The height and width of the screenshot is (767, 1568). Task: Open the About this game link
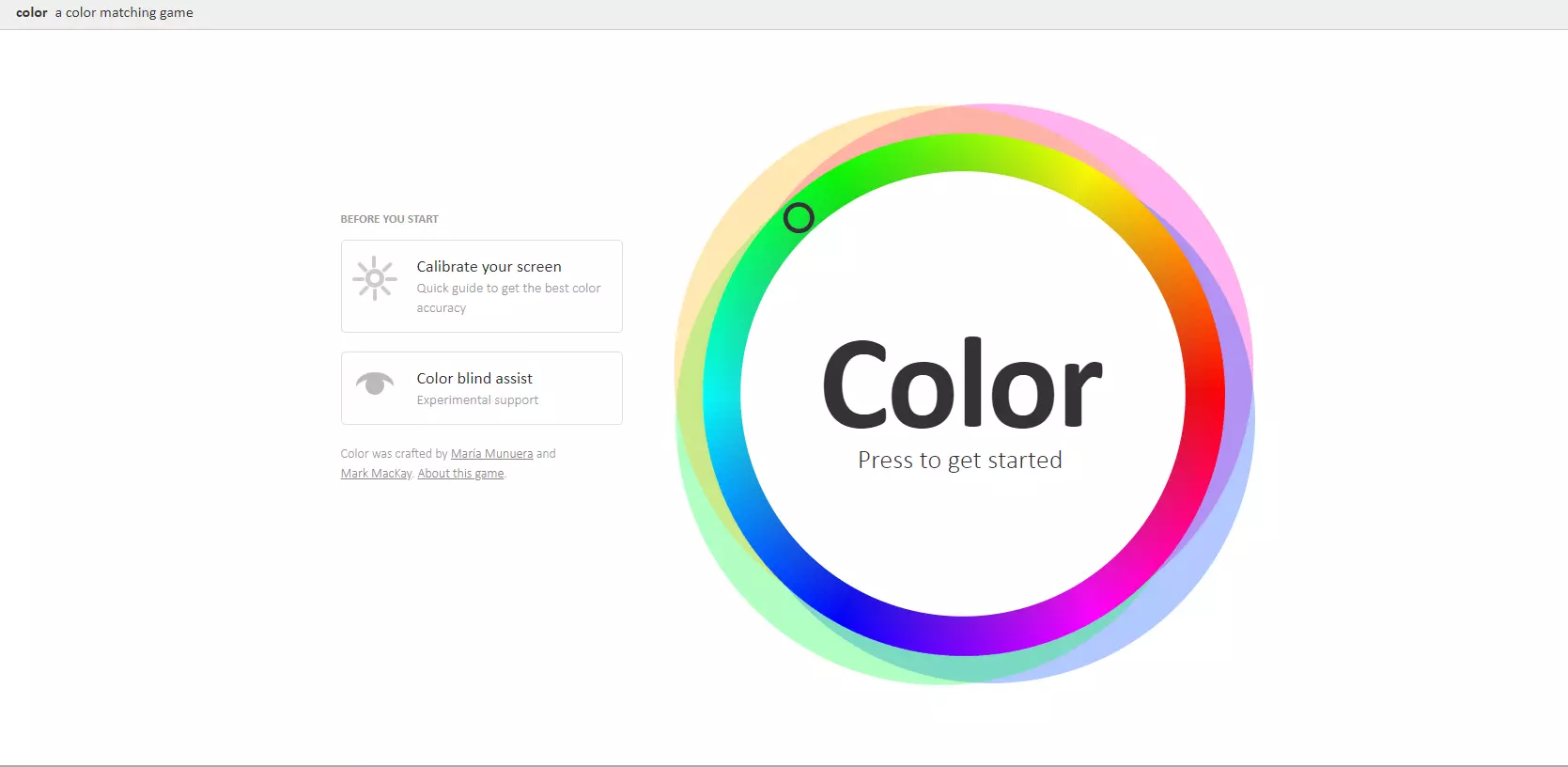(460, 474)
